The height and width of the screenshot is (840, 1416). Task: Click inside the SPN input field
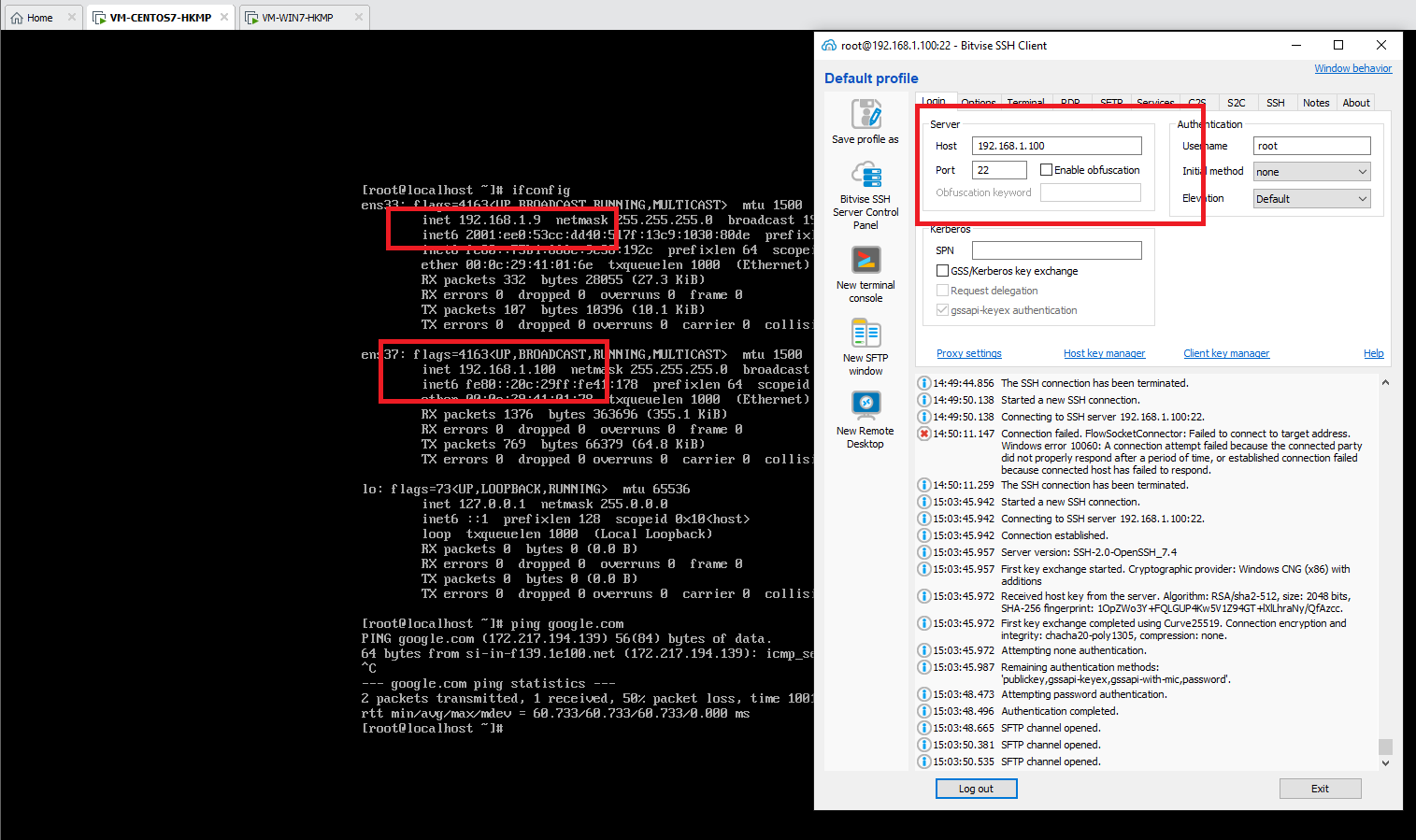click(1056, 249)
